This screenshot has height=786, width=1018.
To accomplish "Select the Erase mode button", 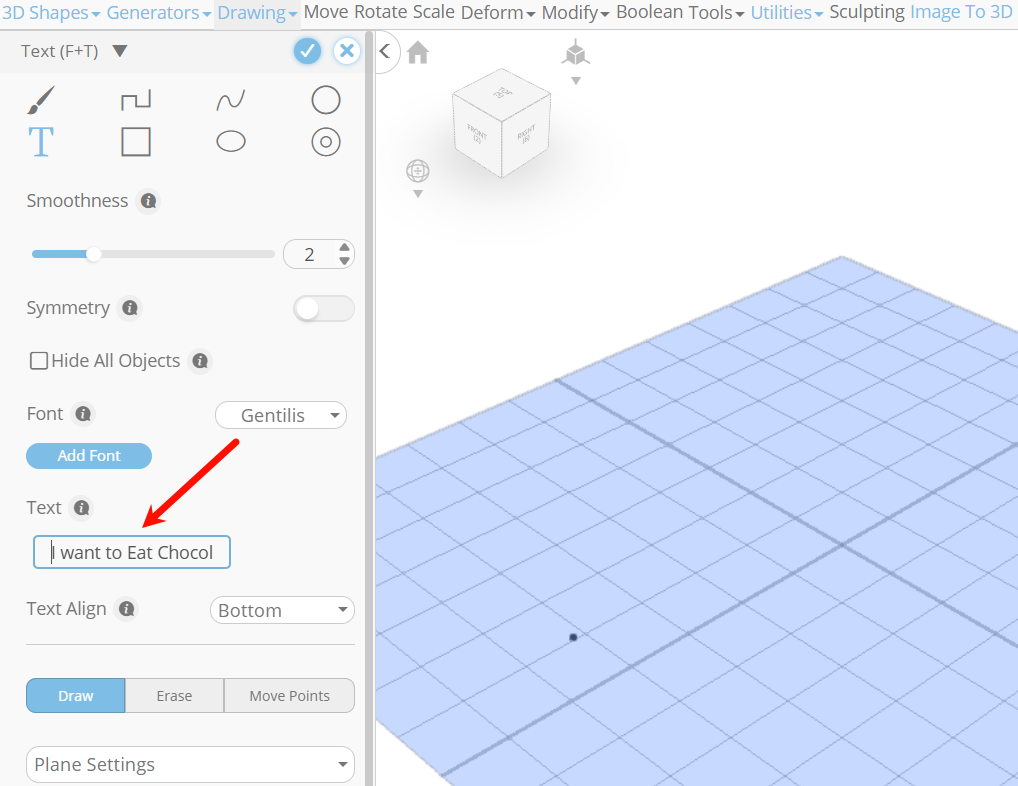I will 174,696.
